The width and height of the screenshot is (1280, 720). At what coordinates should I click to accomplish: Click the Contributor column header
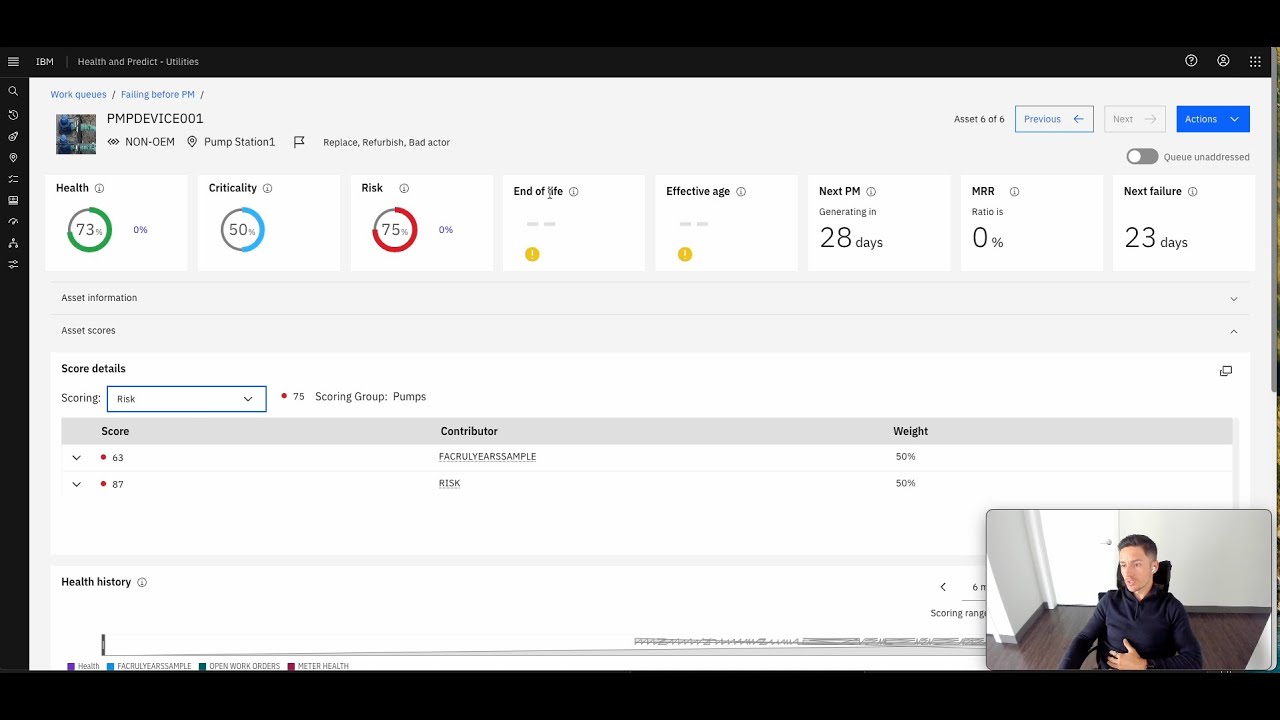(x=469, y=431)
